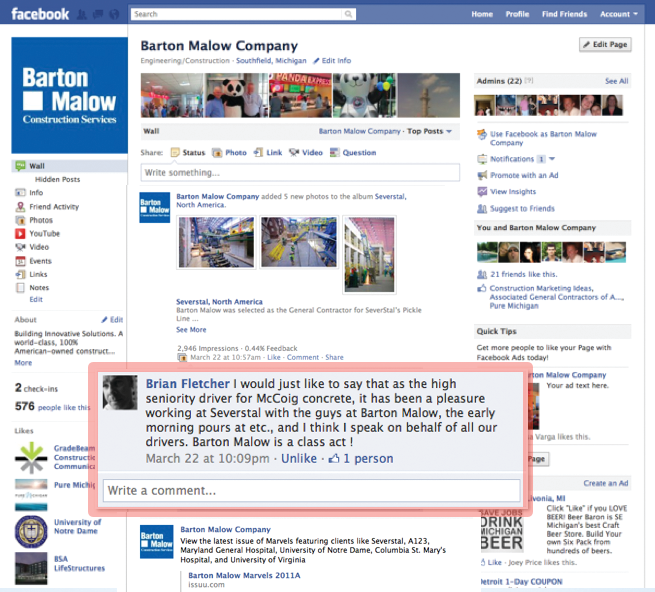Open the messages icon in header

pos(98,15)
